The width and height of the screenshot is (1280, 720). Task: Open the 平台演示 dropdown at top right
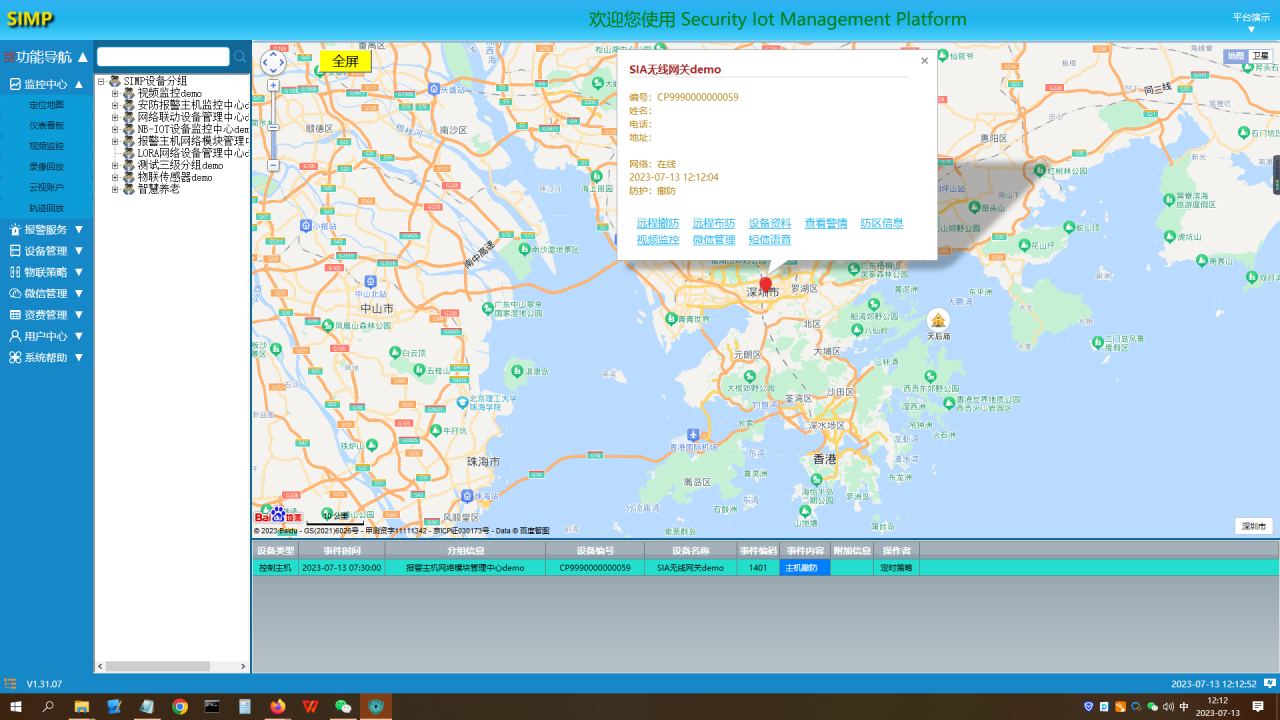coord(1250,23)
